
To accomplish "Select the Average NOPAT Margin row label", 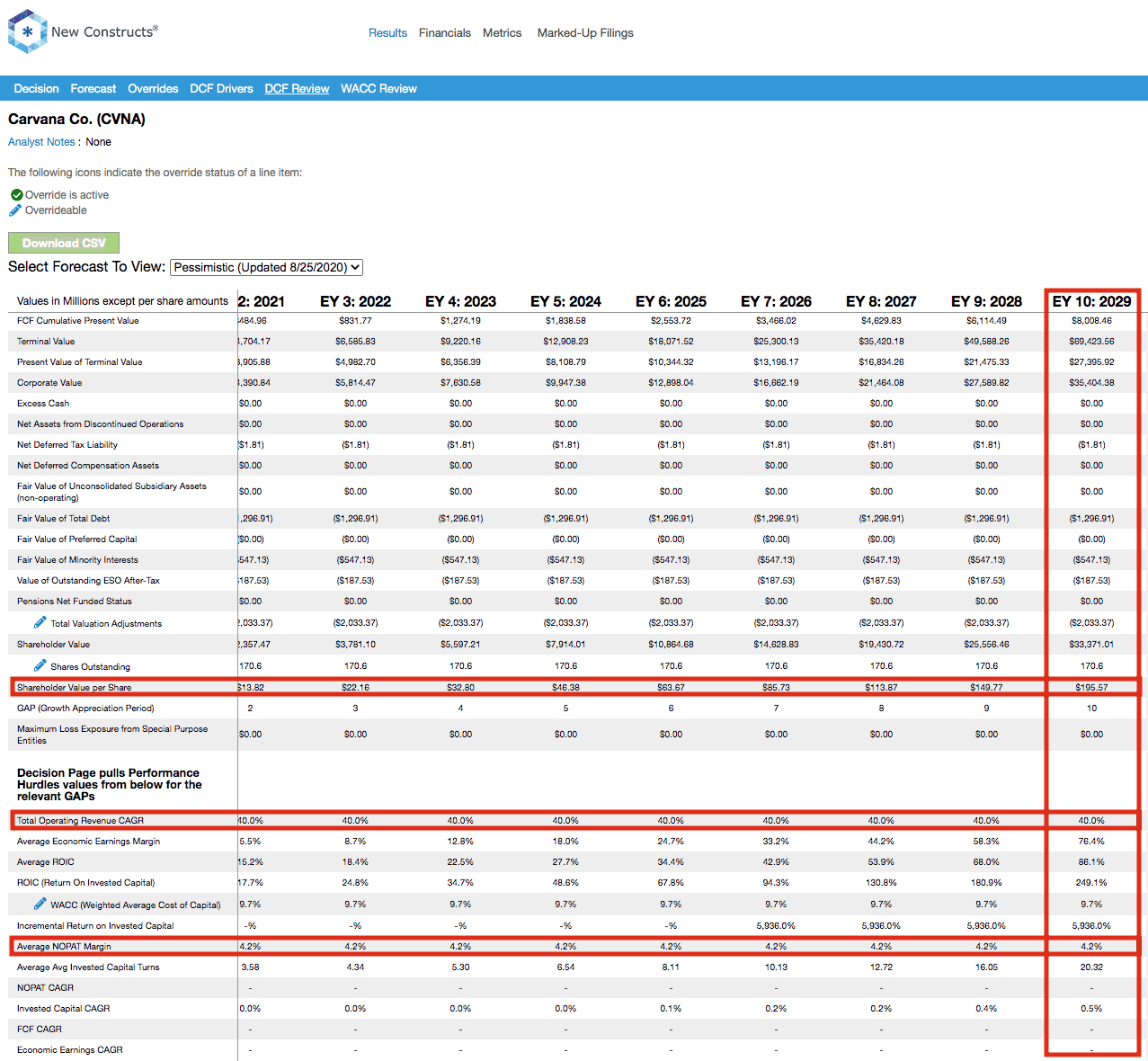I will tap(64, 946).
